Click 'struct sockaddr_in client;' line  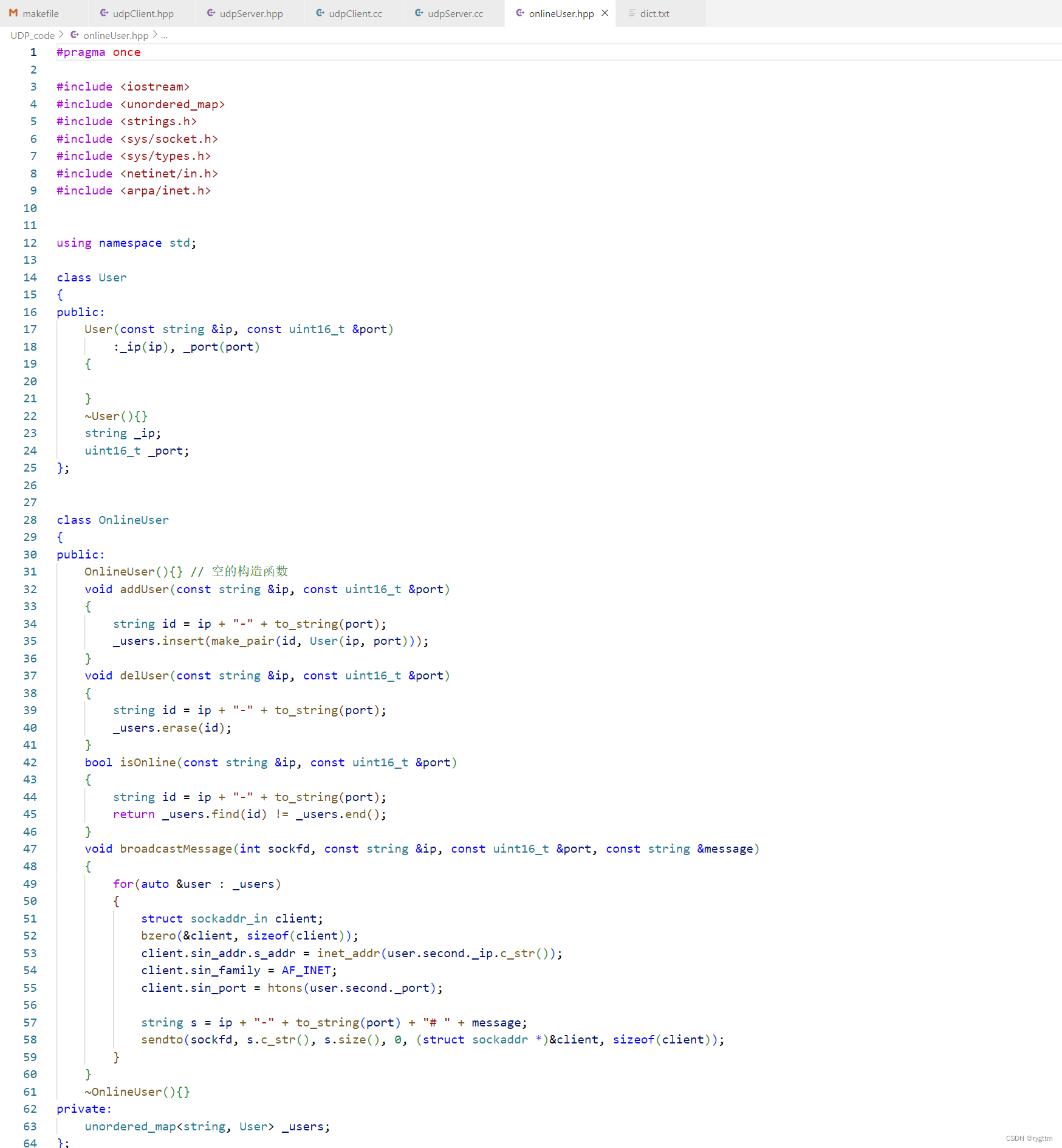pos(232,919)
